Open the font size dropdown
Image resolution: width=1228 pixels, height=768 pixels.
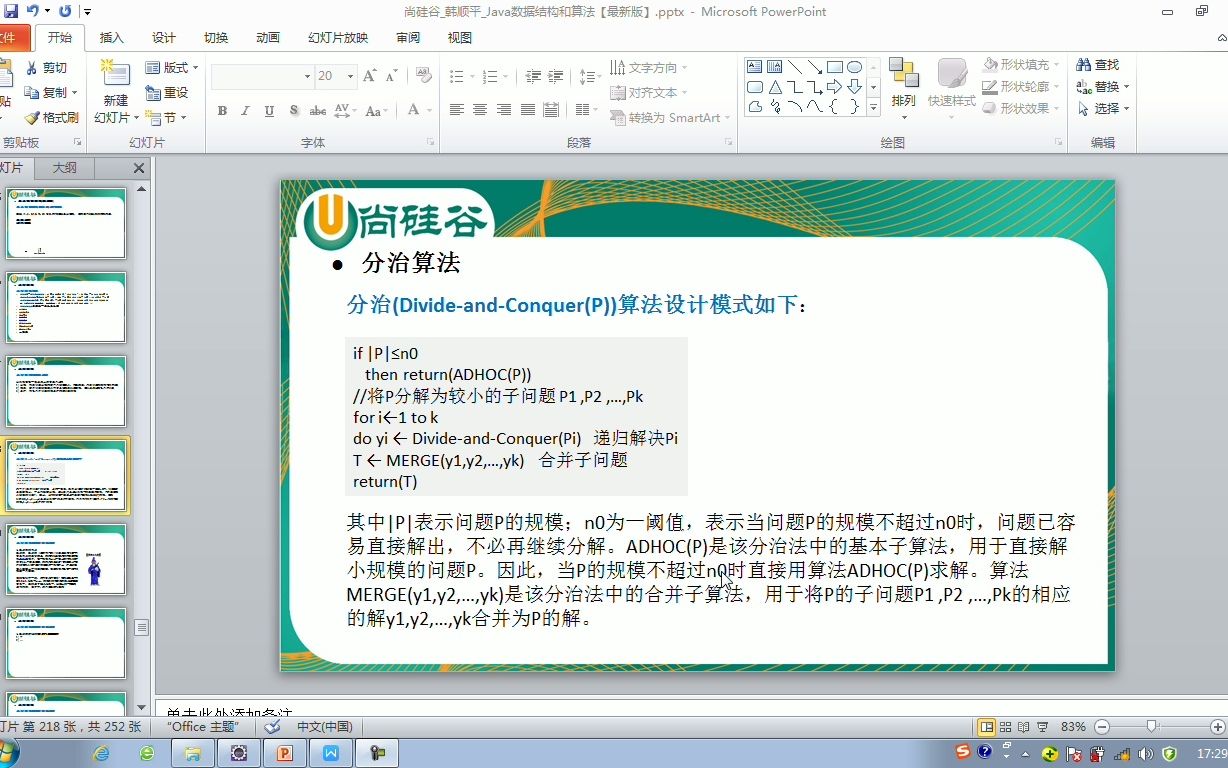point(350,76)
